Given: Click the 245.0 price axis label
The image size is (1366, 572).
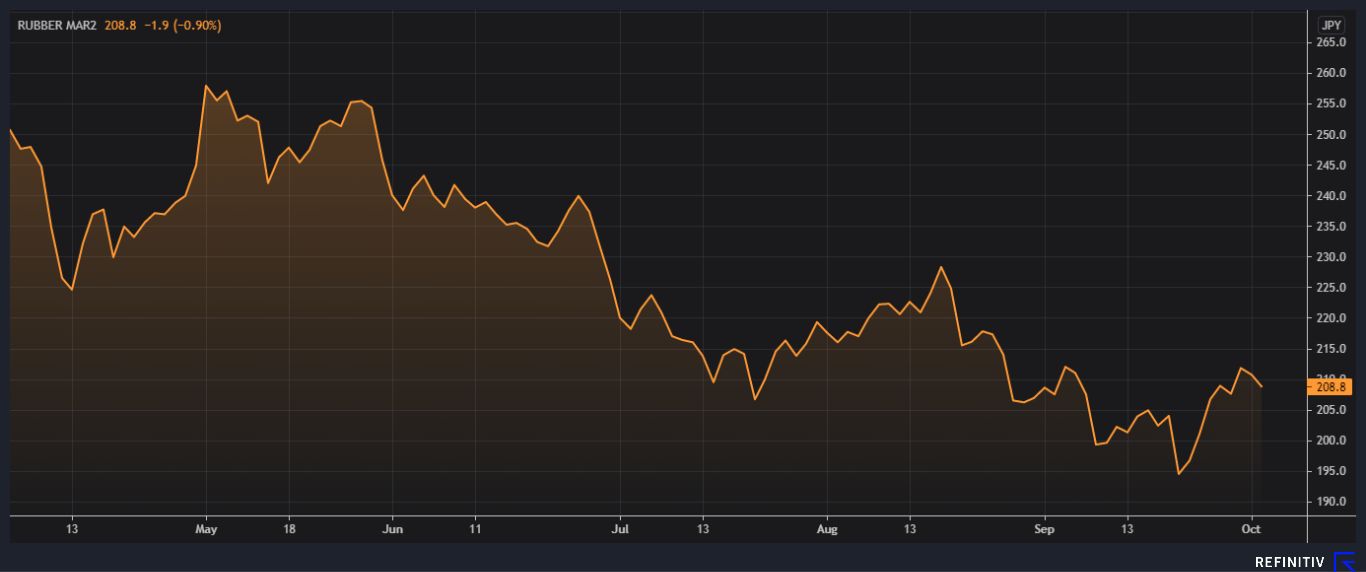Looking at the screenshot, I should [x=1330, y=165].
